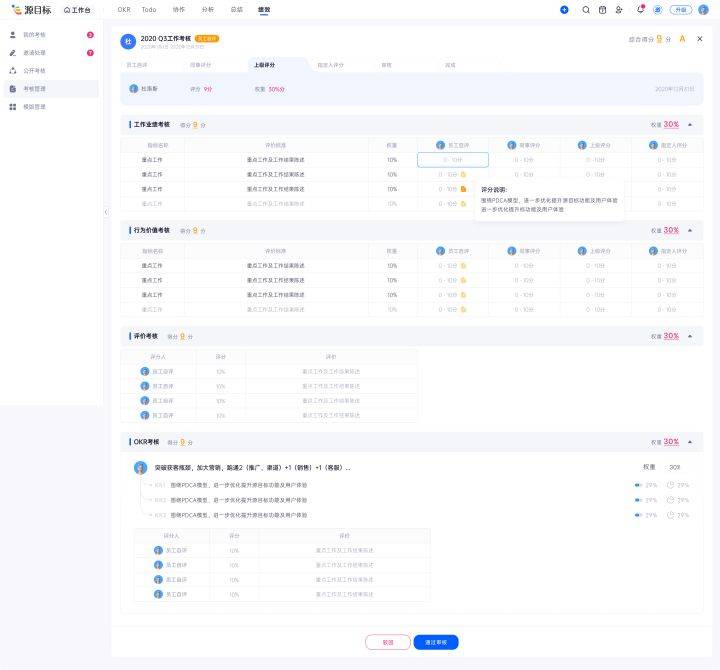Click the 驳回 reject button
The height and width of the screenshot is (670, 720).
387,642
